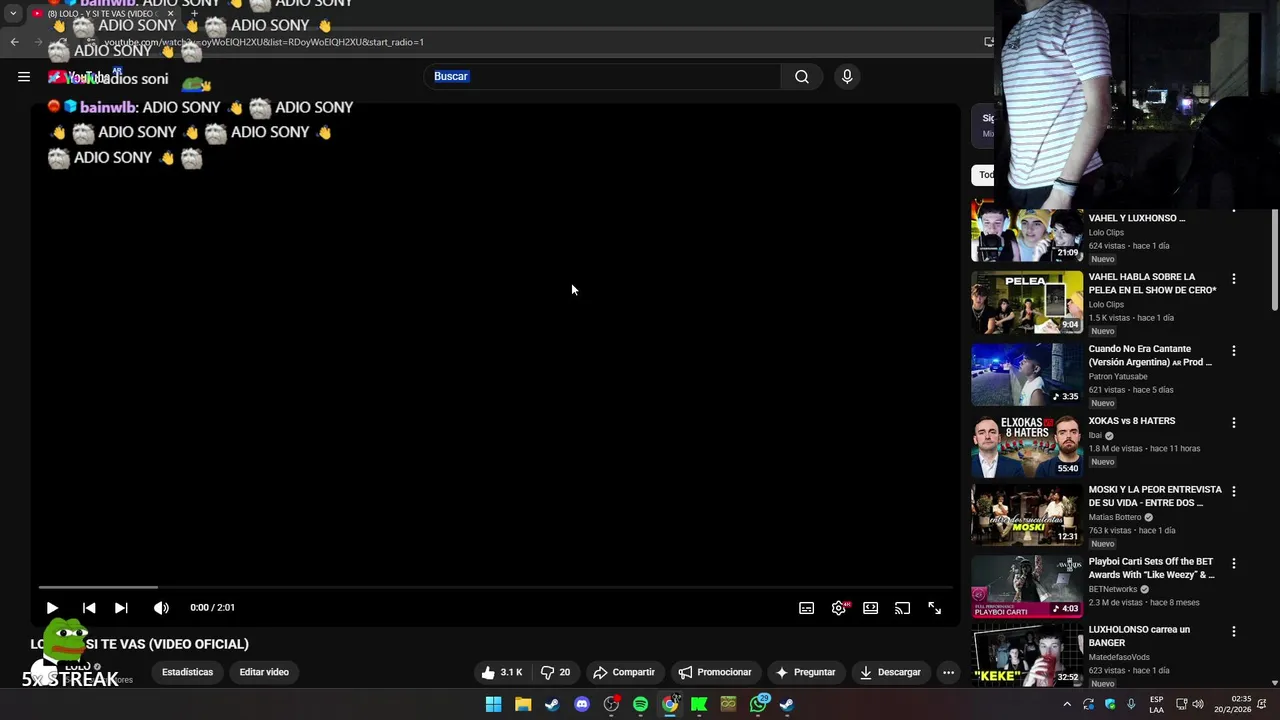Viewport: 1280px width, 720px height.
Task: Open XOKAS vs 8 HATERS title
Action: pyautogui.click(x=1132, y=421)
